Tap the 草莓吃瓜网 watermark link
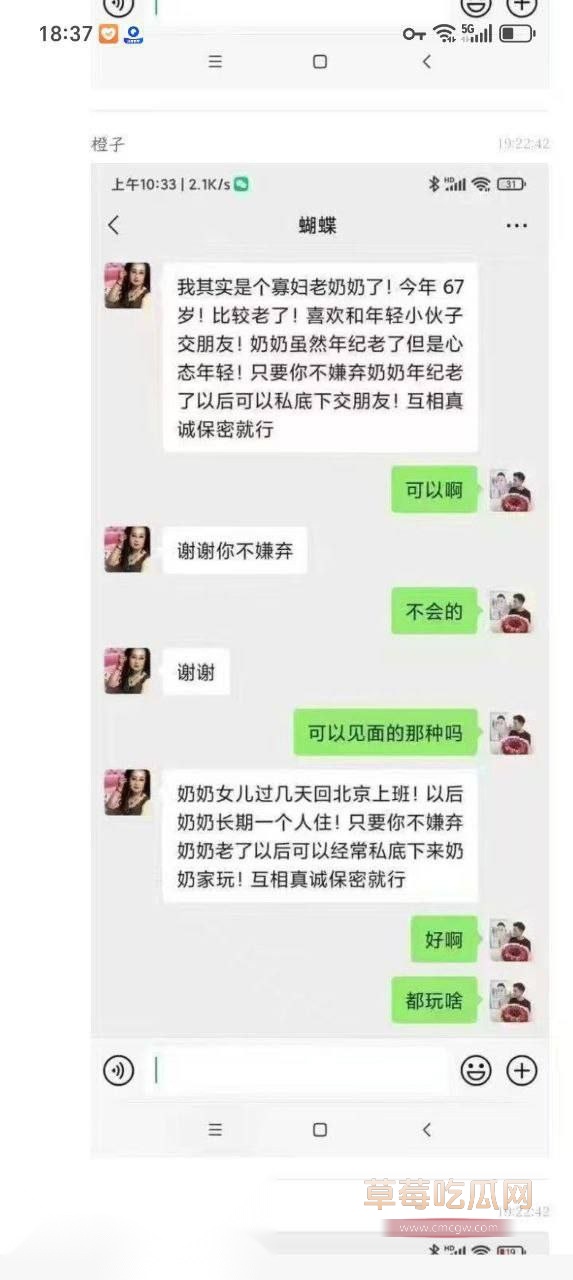The image size is (573, 1280). click(447, 1196)
